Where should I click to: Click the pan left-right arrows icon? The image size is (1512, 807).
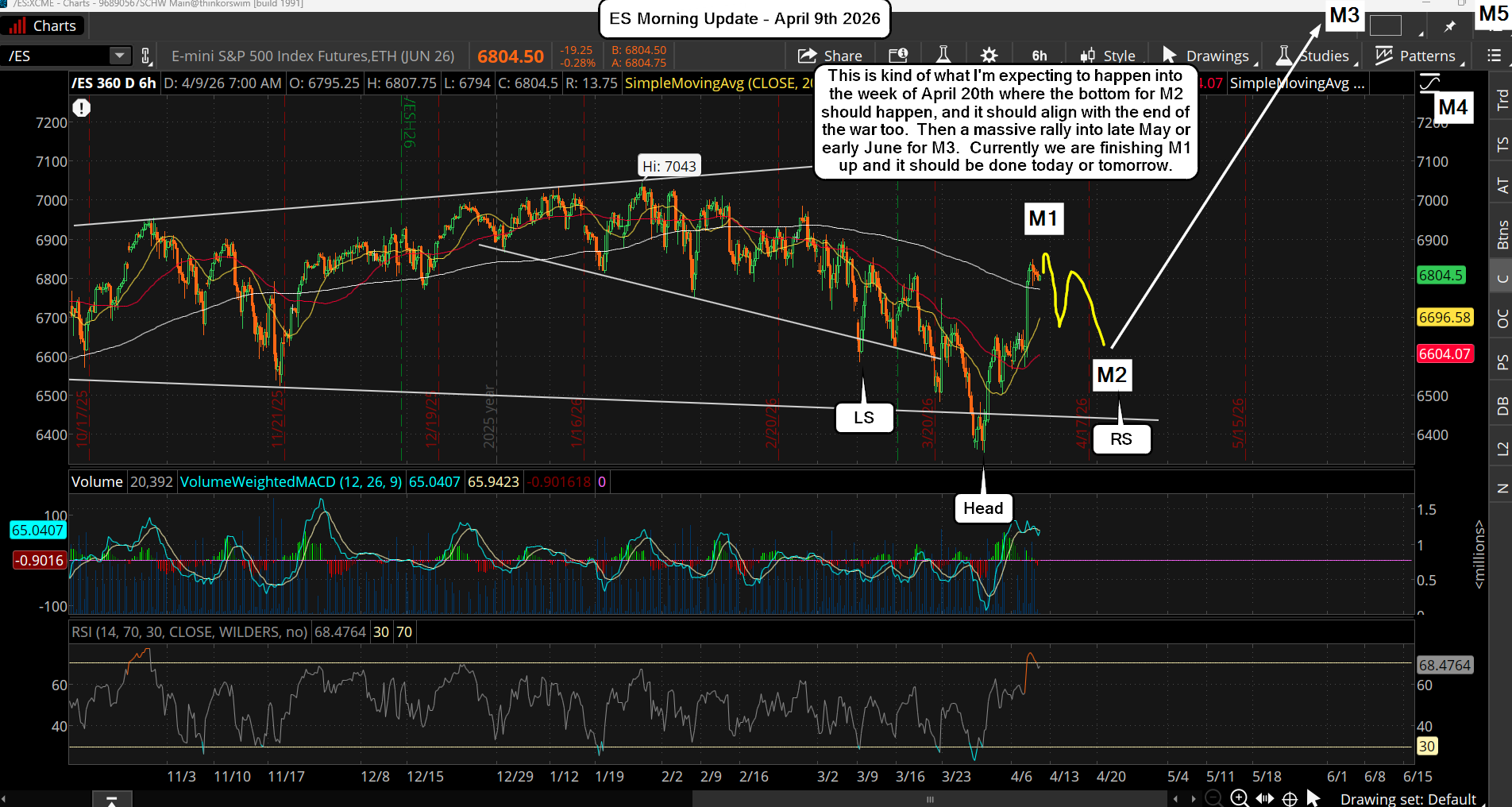(1265, 798)
